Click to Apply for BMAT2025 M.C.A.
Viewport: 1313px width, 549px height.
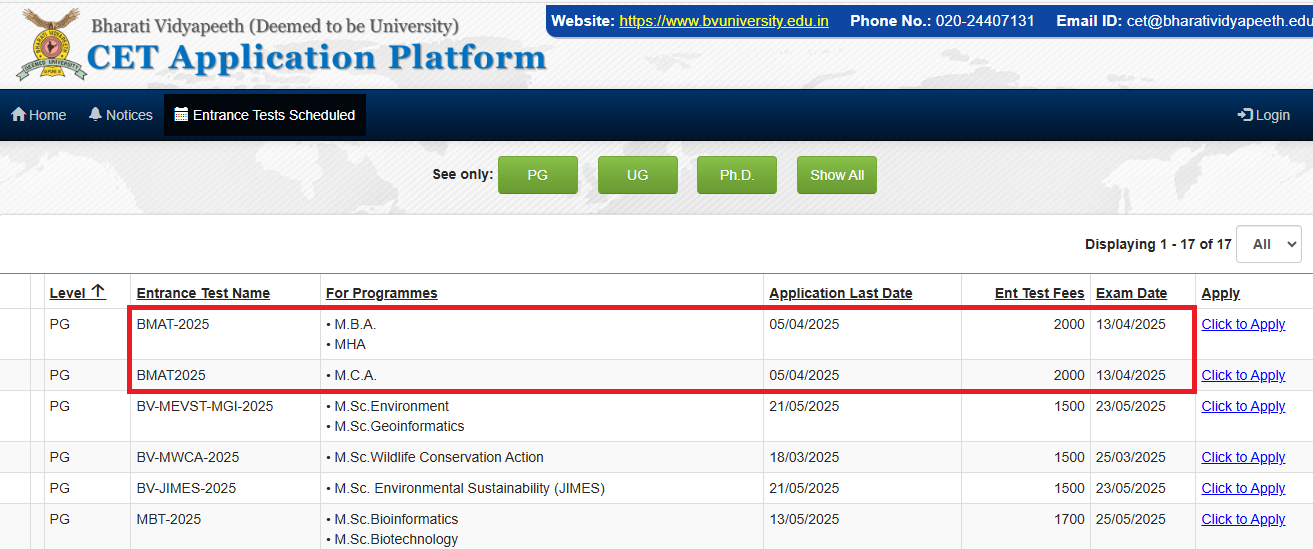point(1243,375)
